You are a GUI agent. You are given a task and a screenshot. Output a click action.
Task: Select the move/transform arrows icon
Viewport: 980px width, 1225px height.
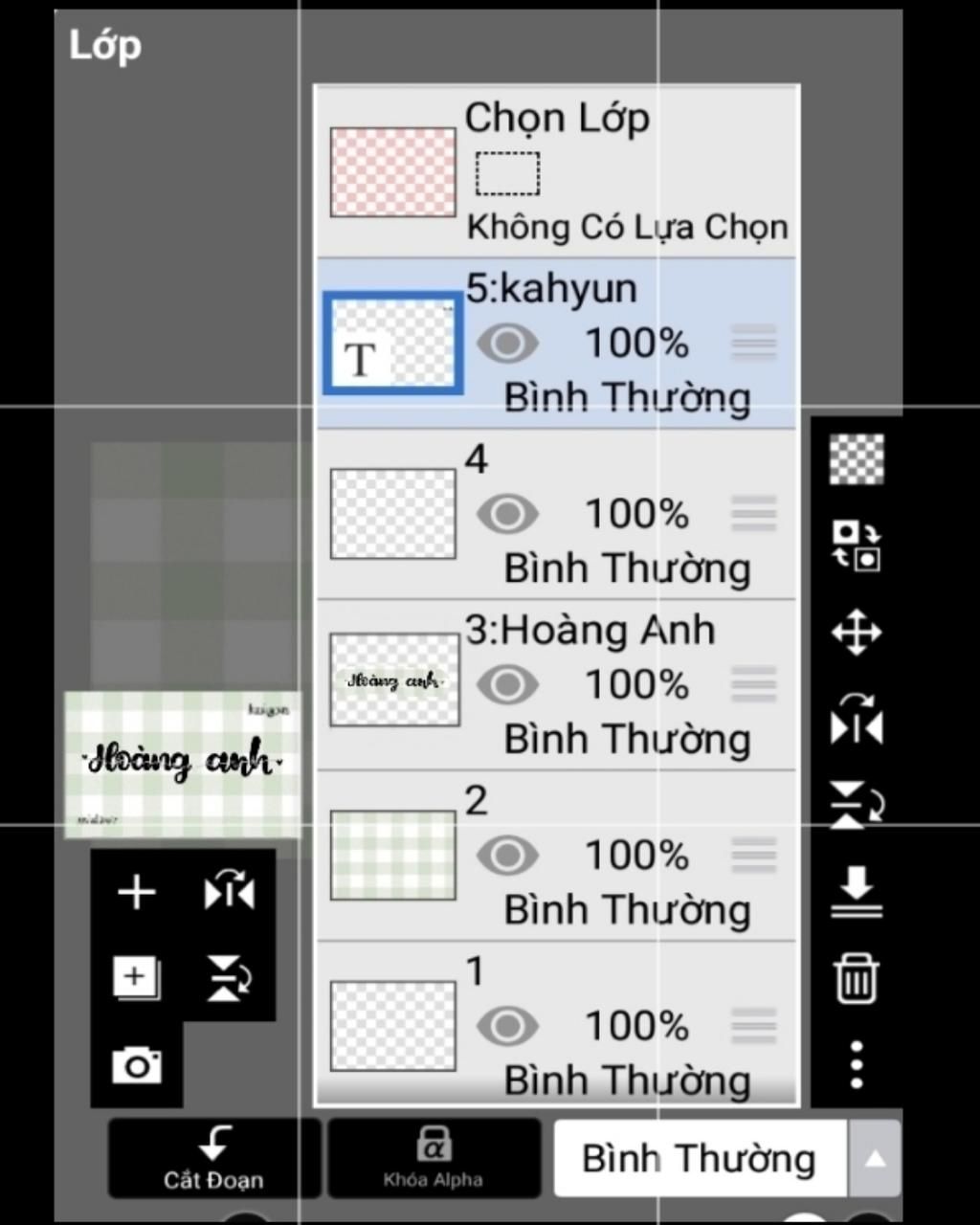point(856,632)
